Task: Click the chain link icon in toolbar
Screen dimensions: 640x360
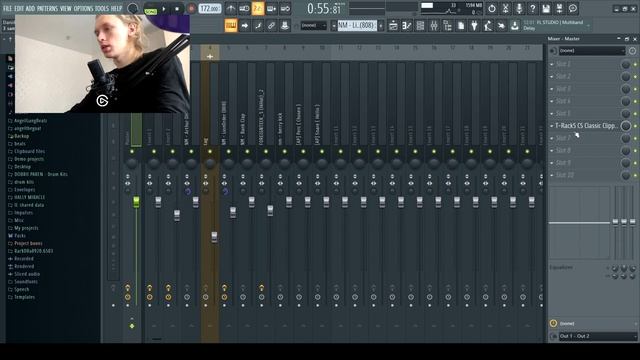Action: pyautogui.click(x=271, y=26)
